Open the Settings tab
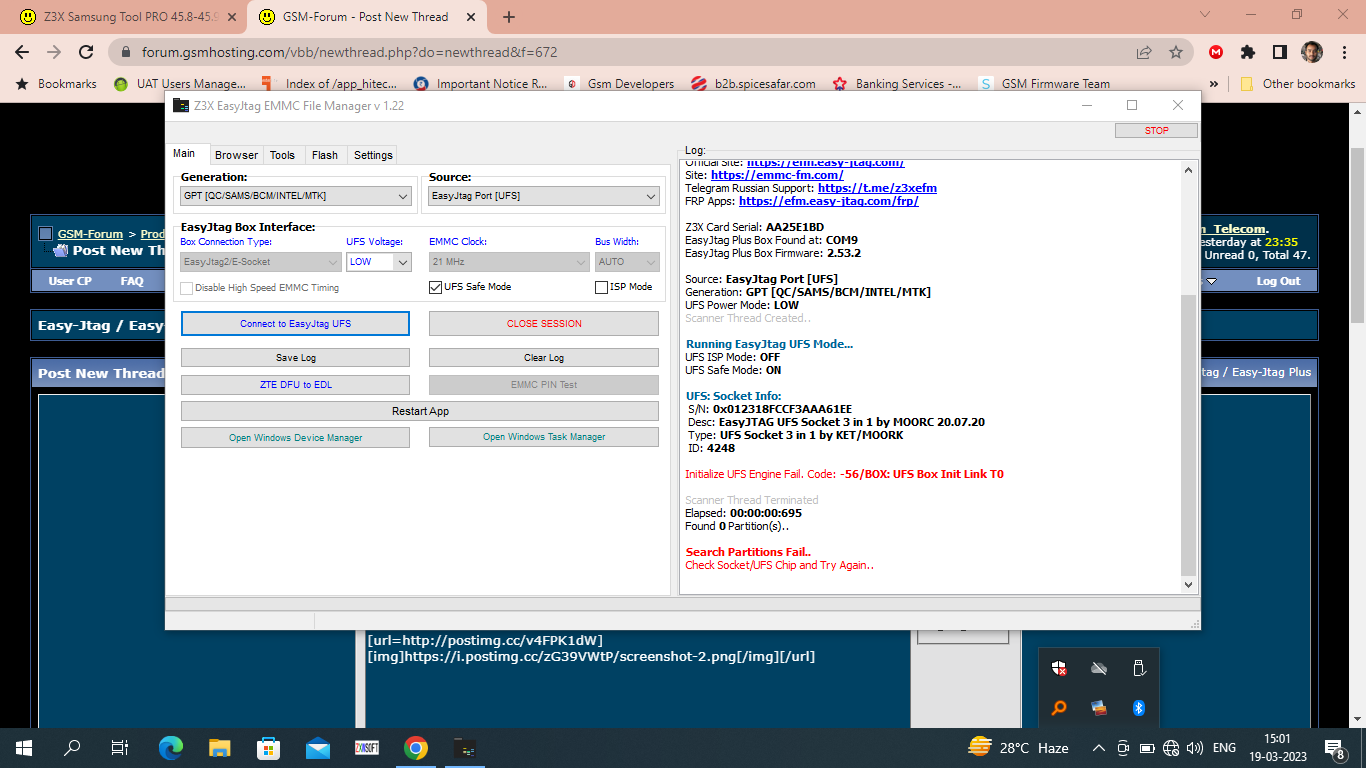The height and width of the screenshot is (768, 1366). (x=373, y=155)
